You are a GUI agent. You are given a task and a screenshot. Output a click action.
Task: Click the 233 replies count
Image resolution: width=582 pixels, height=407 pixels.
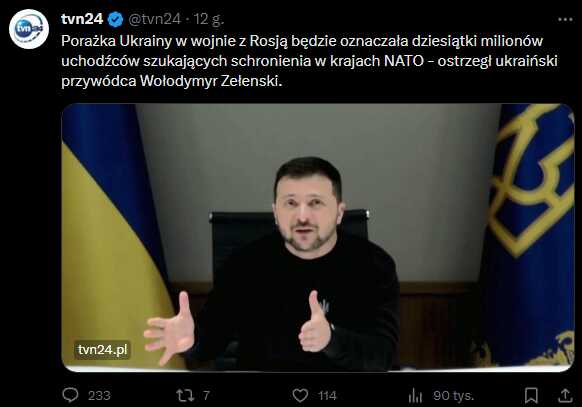point(99,395)
